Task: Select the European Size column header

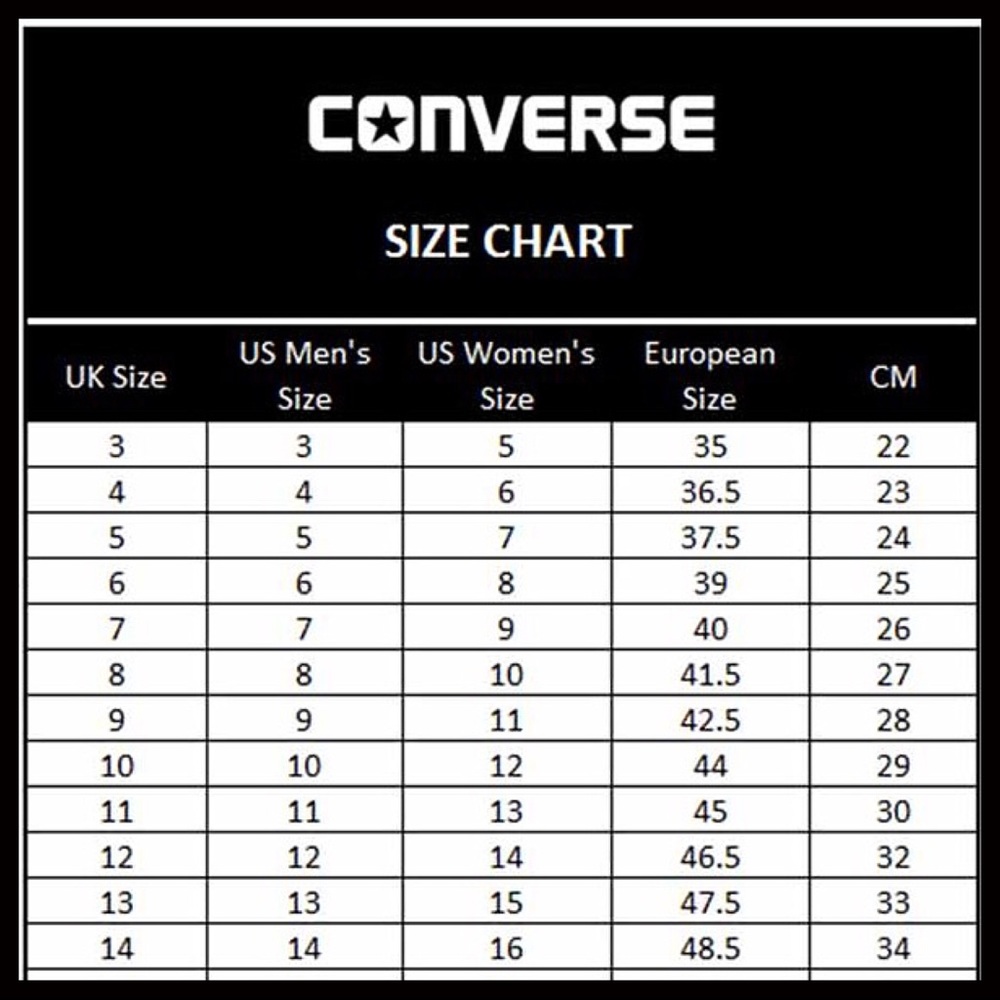Action: 709,376
